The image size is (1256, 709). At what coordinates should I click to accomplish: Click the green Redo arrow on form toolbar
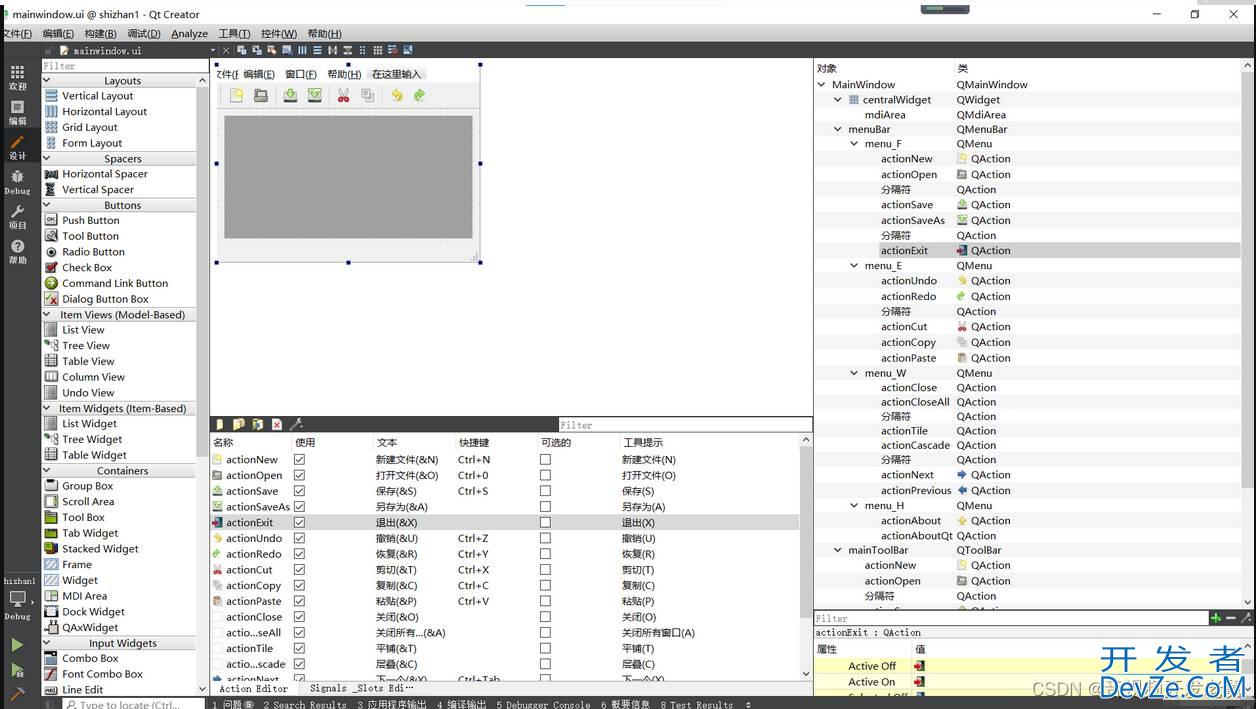420,95
